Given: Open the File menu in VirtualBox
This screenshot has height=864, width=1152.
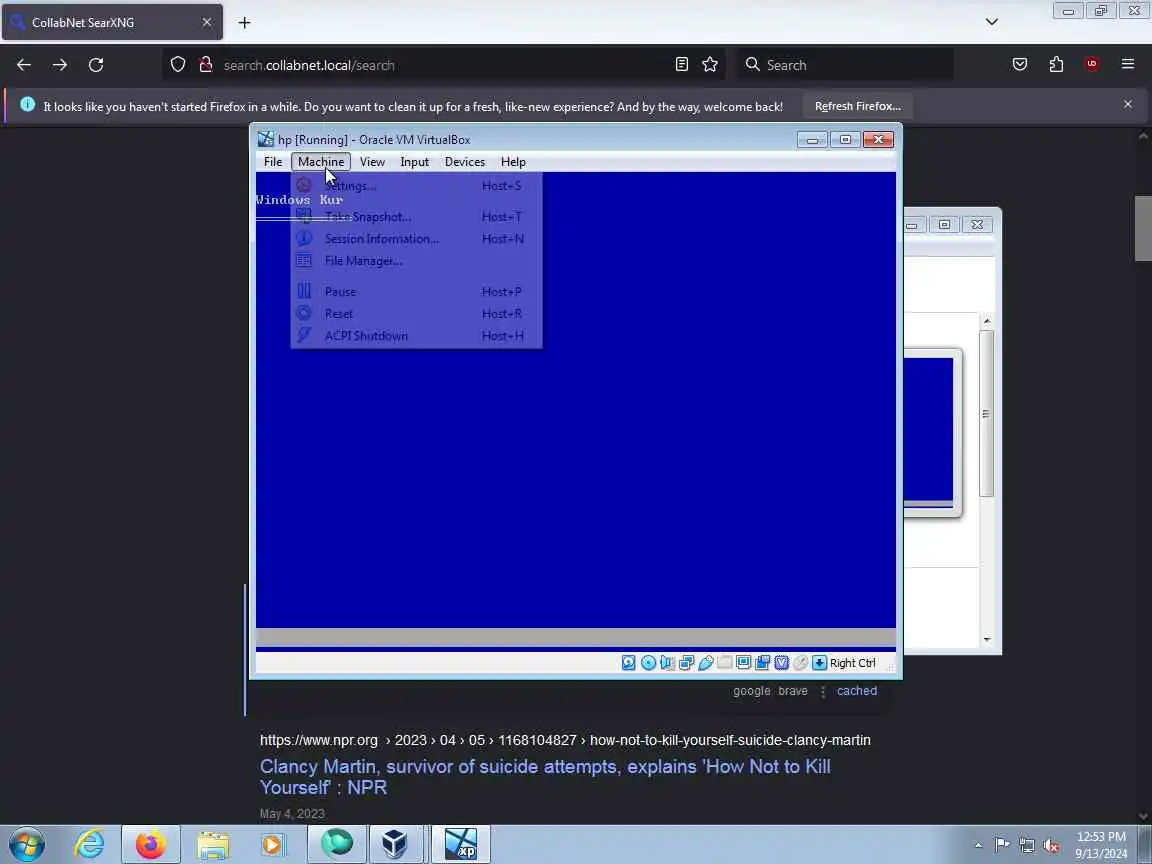Looking at the screenshot, I should [x=273, y=162].
